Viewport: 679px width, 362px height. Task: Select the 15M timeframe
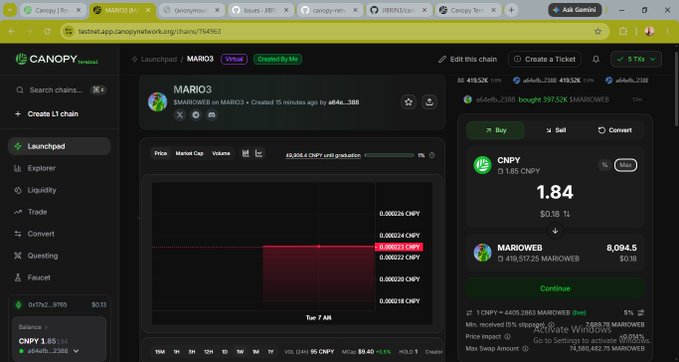pyautogui.click(x=160, y=352)
